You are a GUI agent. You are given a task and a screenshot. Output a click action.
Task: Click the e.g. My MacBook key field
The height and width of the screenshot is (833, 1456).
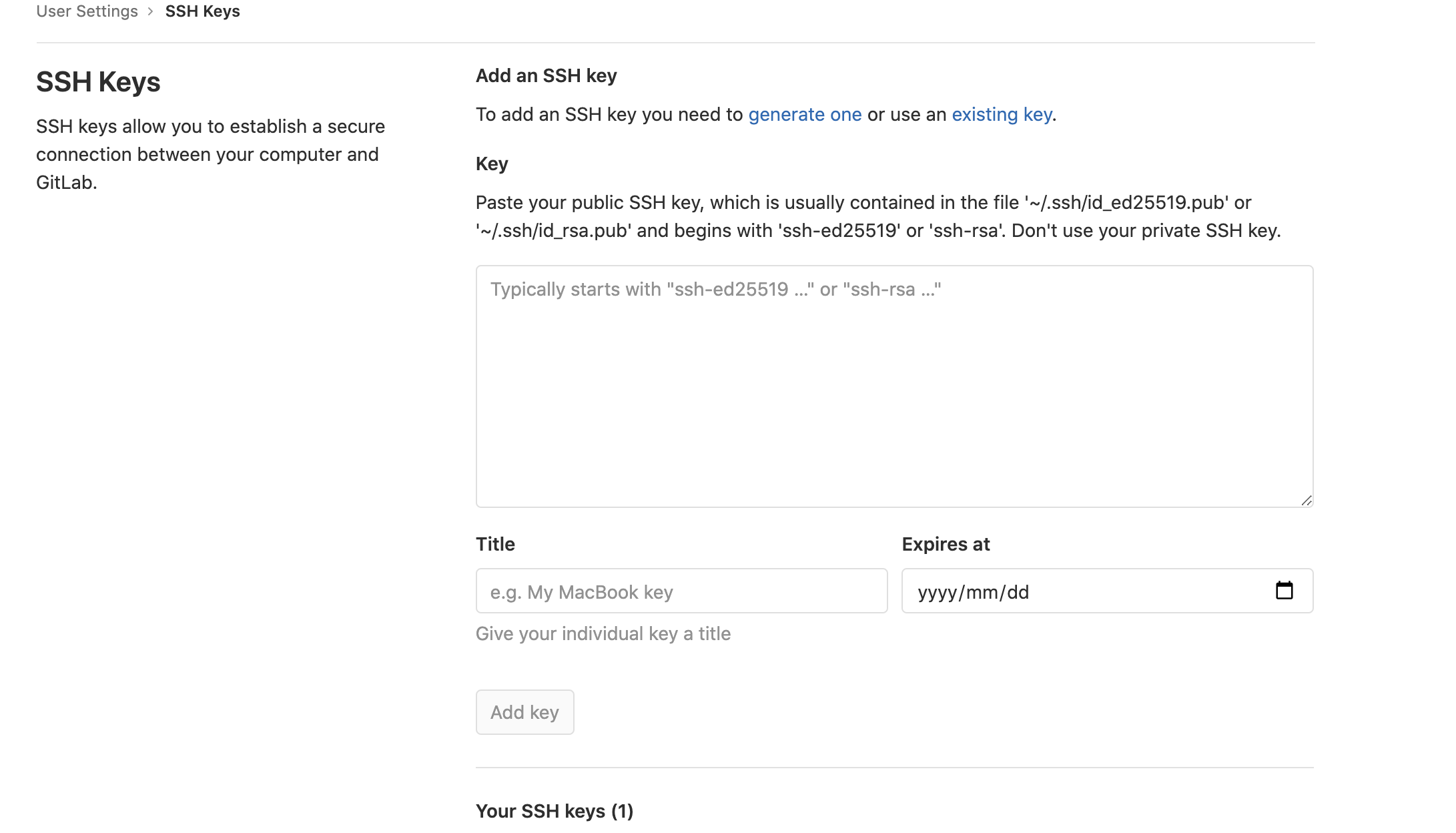(x=681, y=591)
